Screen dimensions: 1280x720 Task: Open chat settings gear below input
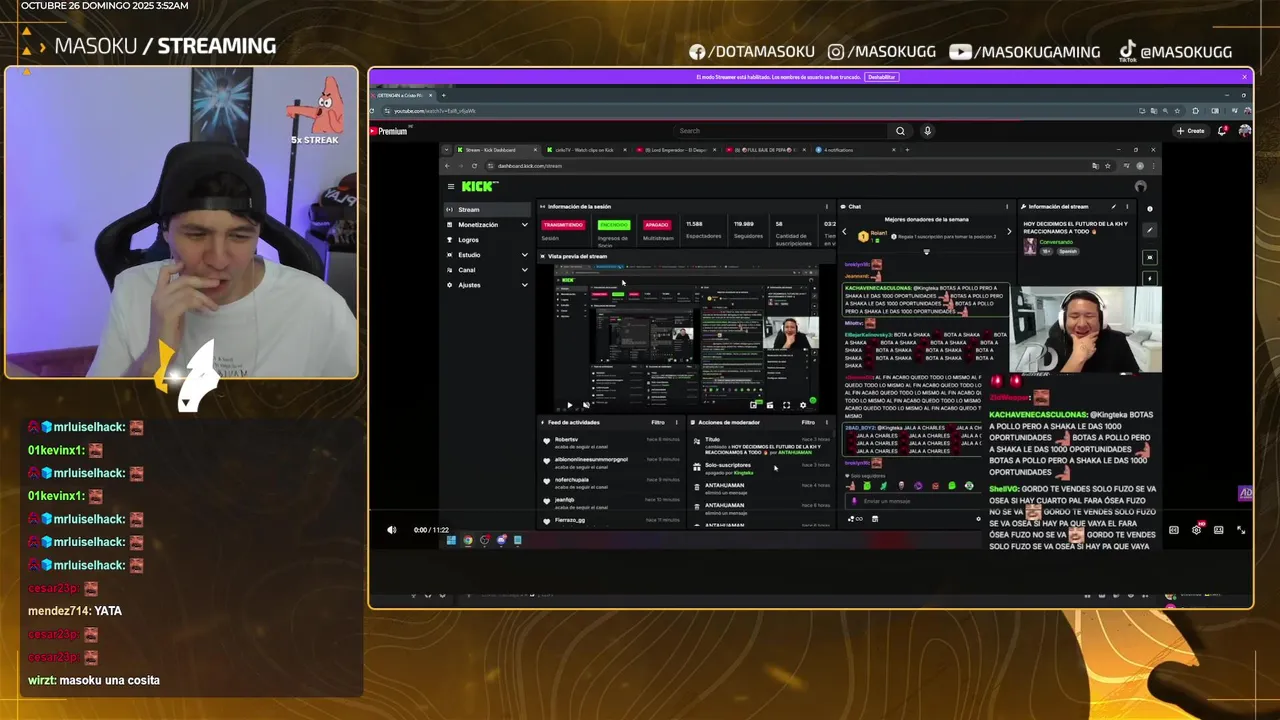[x=978, y=519]
